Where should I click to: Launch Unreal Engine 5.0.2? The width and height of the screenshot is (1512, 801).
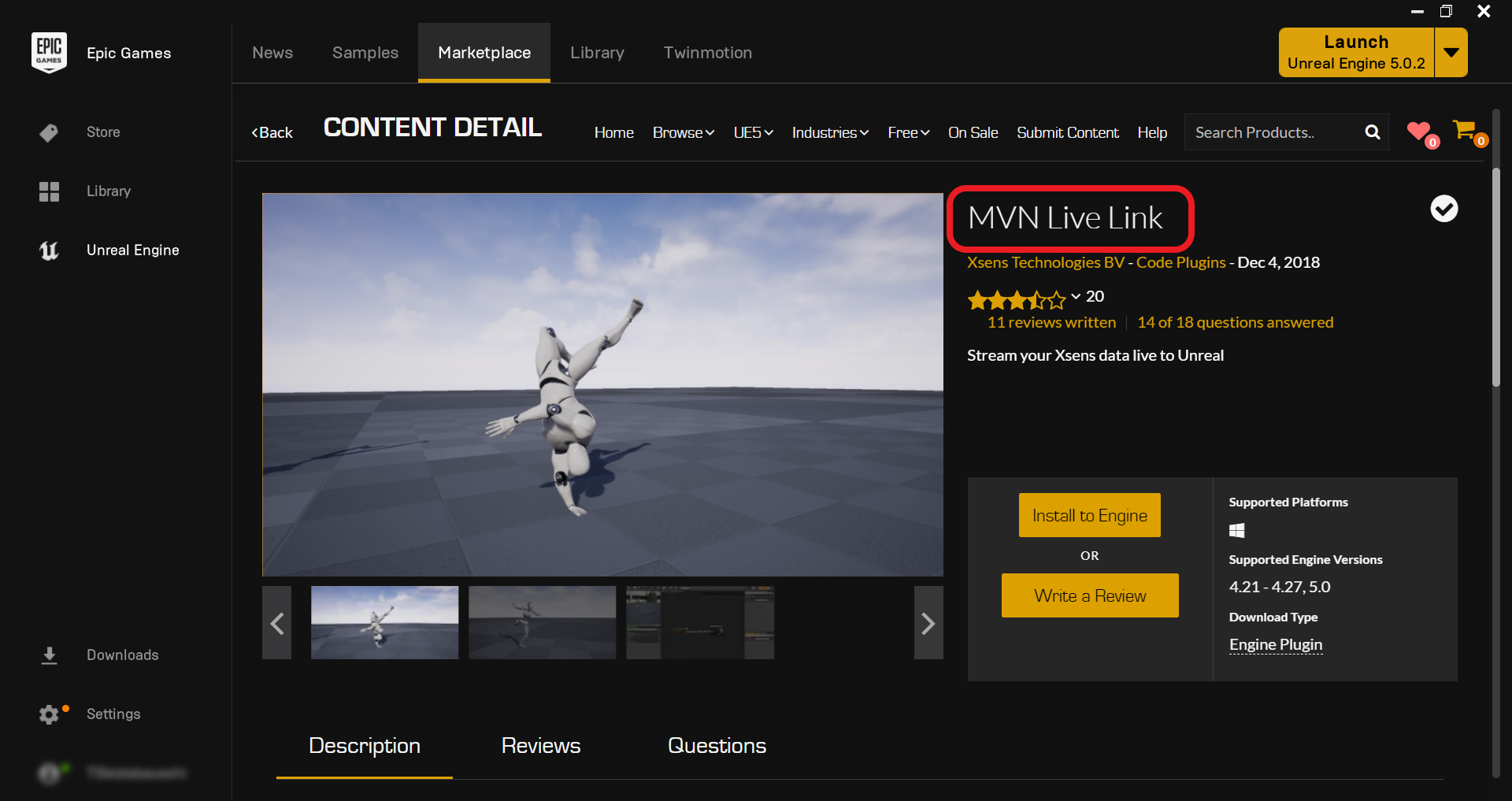(x=1356, y=53)
